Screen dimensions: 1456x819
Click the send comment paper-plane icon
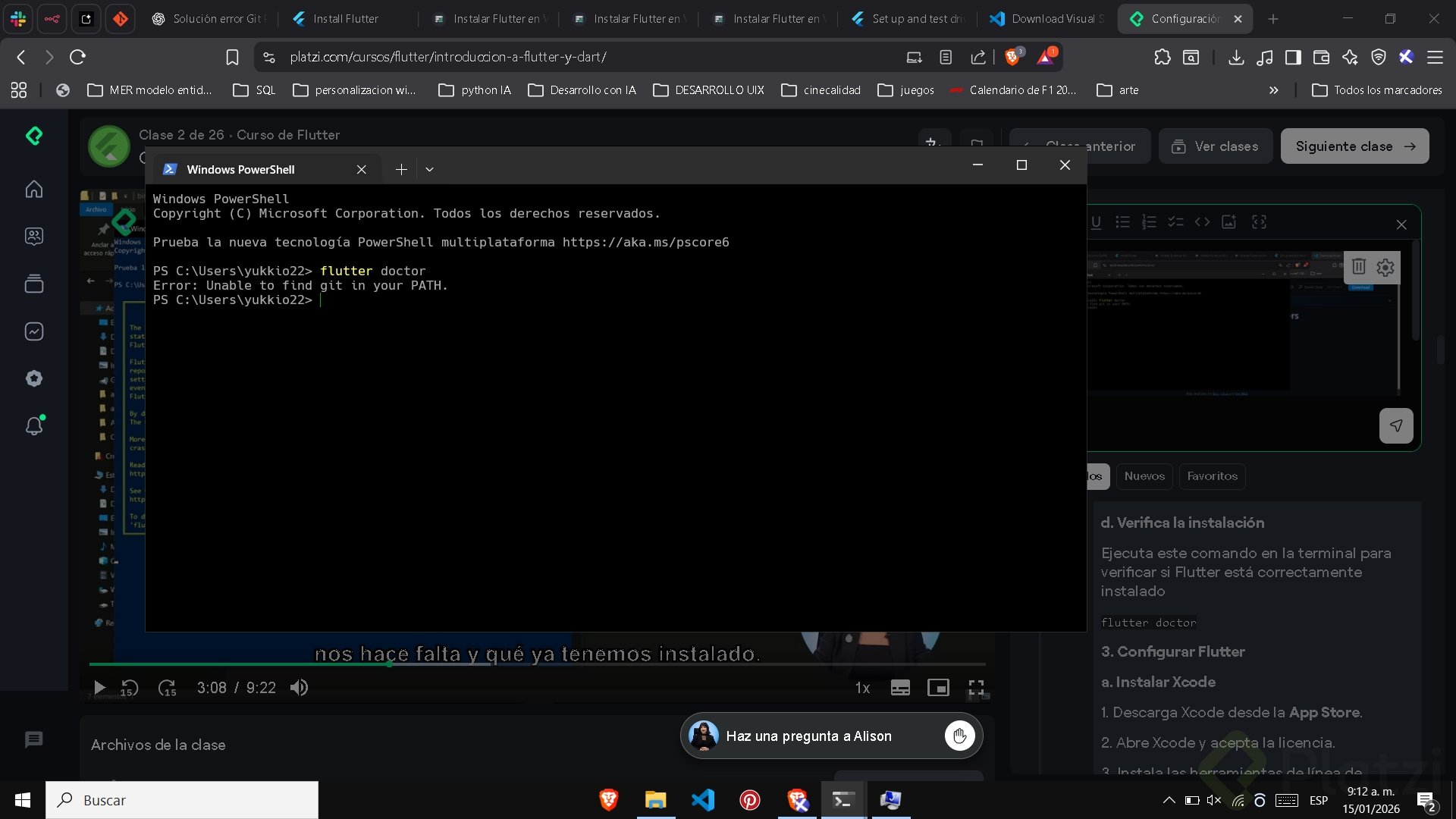[1395, 425]
